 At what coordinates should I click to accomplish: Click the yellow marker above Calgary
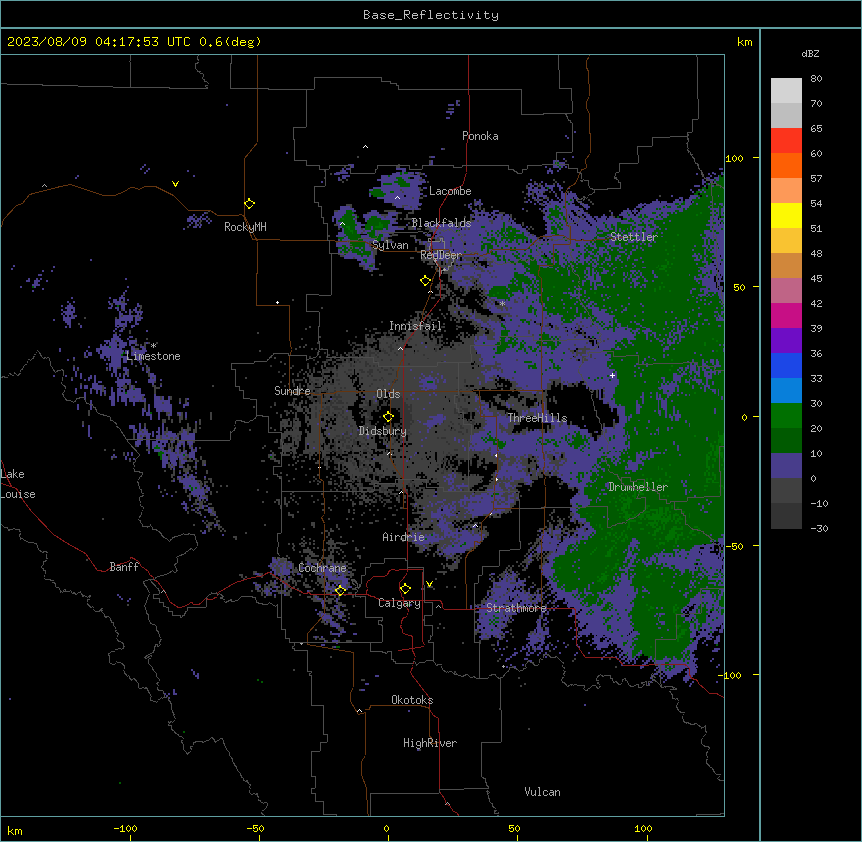pyautogui.click(x=405, y=589)
